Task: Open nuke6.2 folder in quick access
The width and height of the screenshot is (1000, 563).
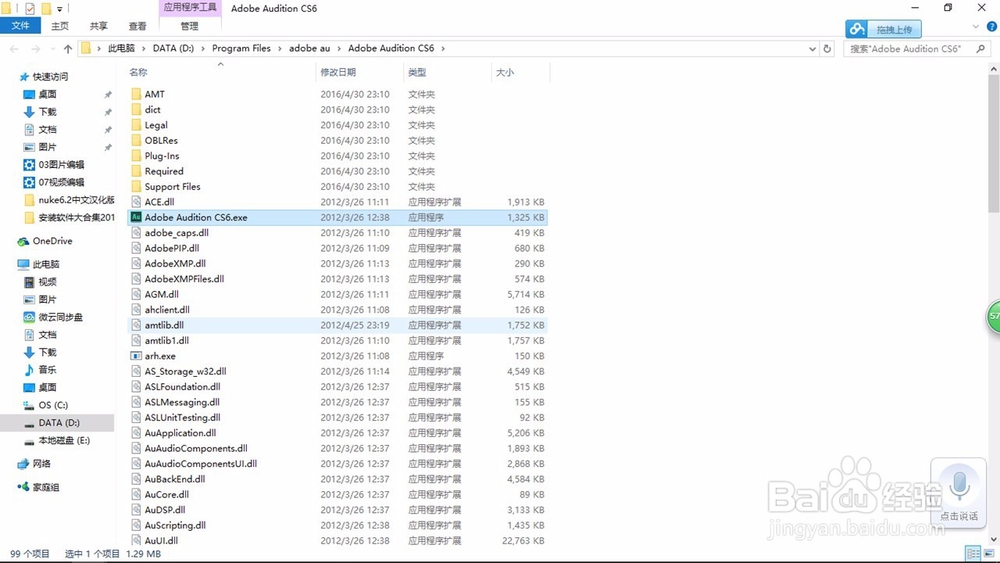Action: tap(69, 200)
